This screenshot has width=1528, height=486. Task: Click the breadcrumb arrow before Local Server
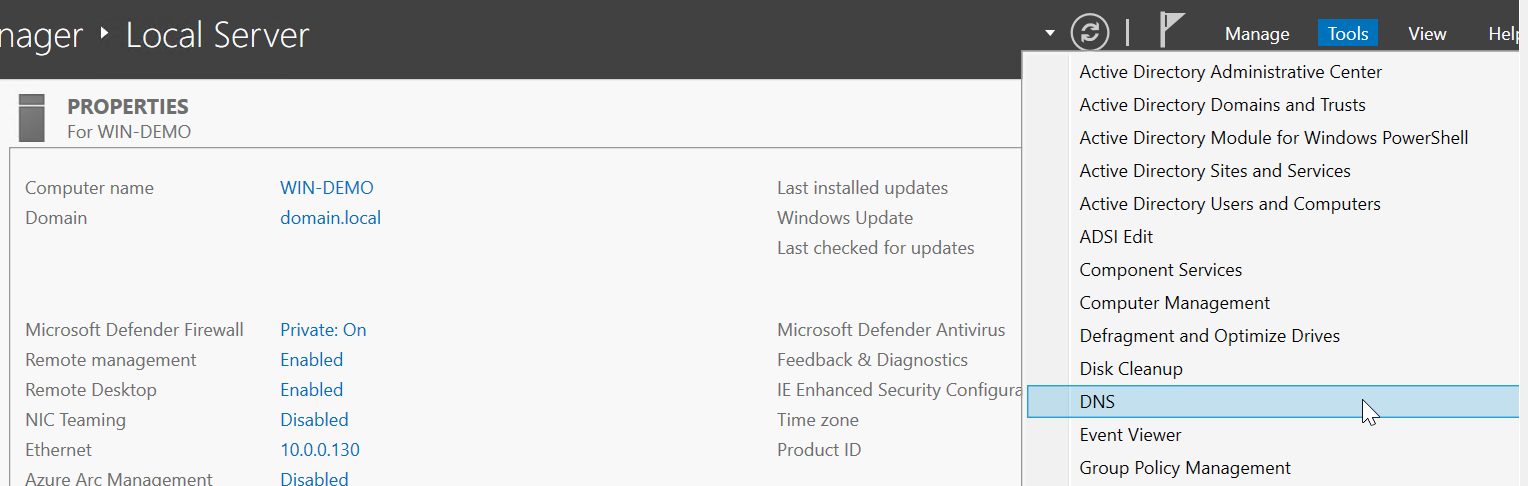click(x=105, y=35)
